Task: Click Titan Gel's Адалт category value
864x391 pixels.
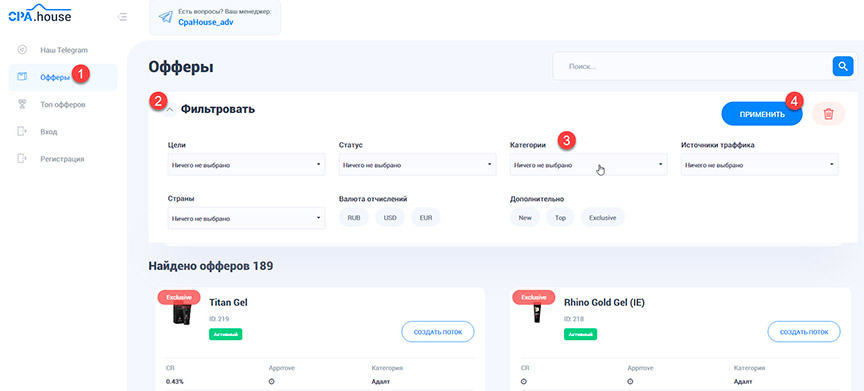Action: [x=381, y=381]
